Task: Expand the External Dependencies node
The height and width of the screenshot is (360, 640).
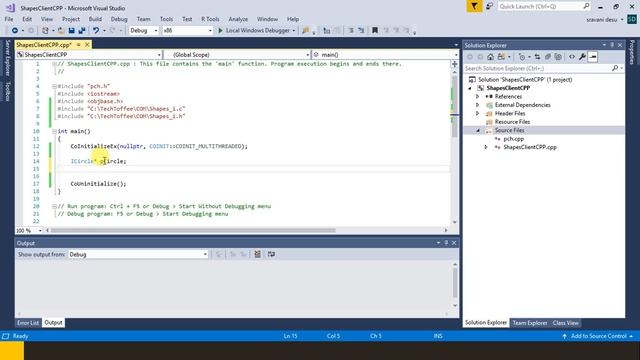Action: coord(478,105)
